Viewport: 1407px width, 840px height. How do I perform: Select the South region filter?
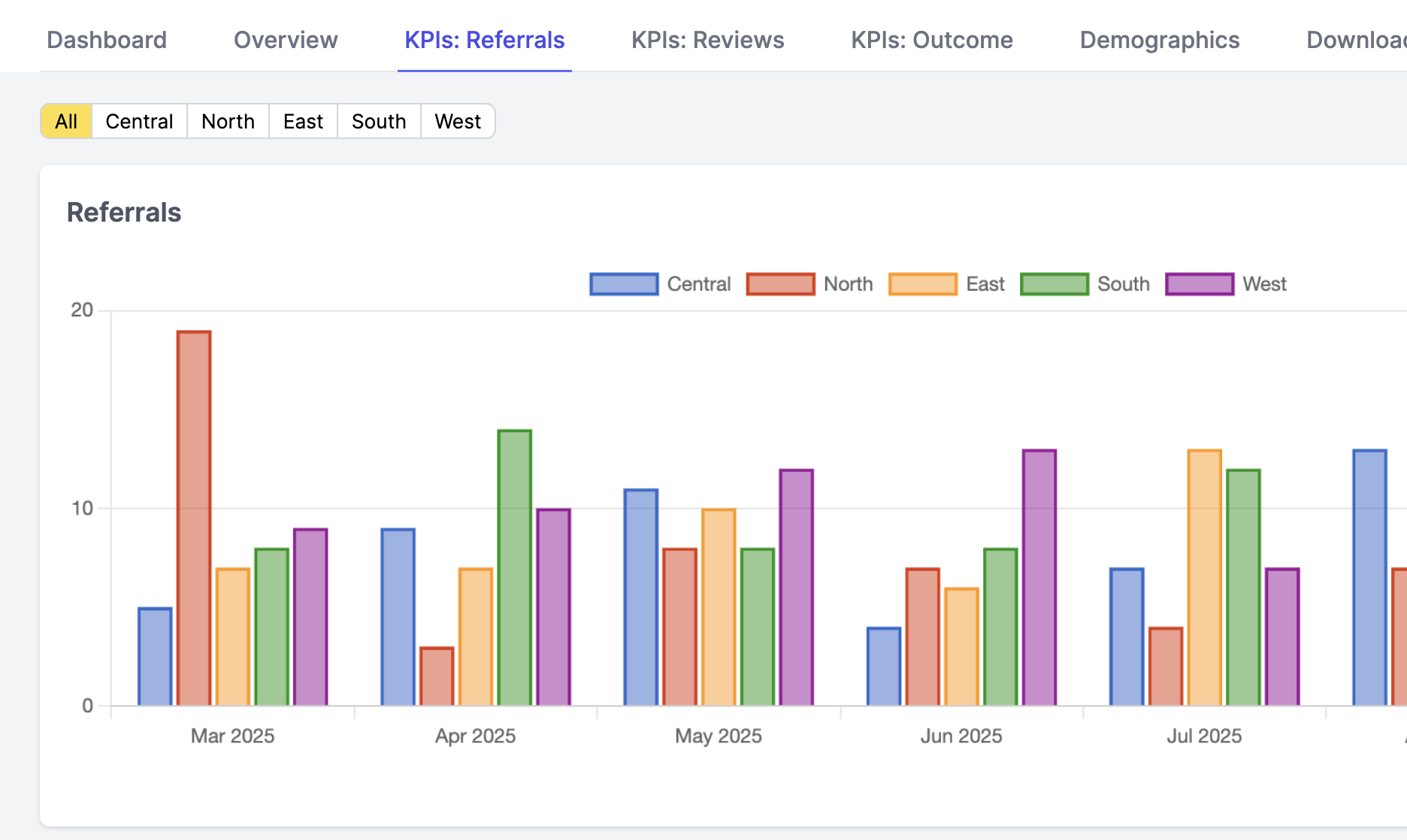pos(379,121)
